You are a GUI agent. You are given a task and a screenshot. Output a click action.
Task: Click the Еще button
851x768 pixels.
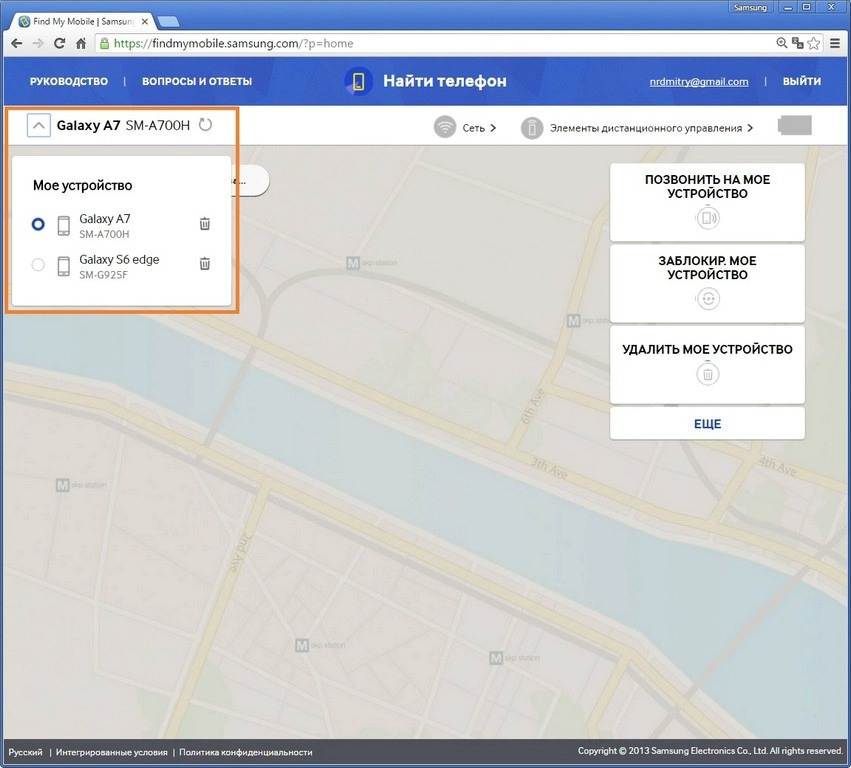[x=707, y=424]
